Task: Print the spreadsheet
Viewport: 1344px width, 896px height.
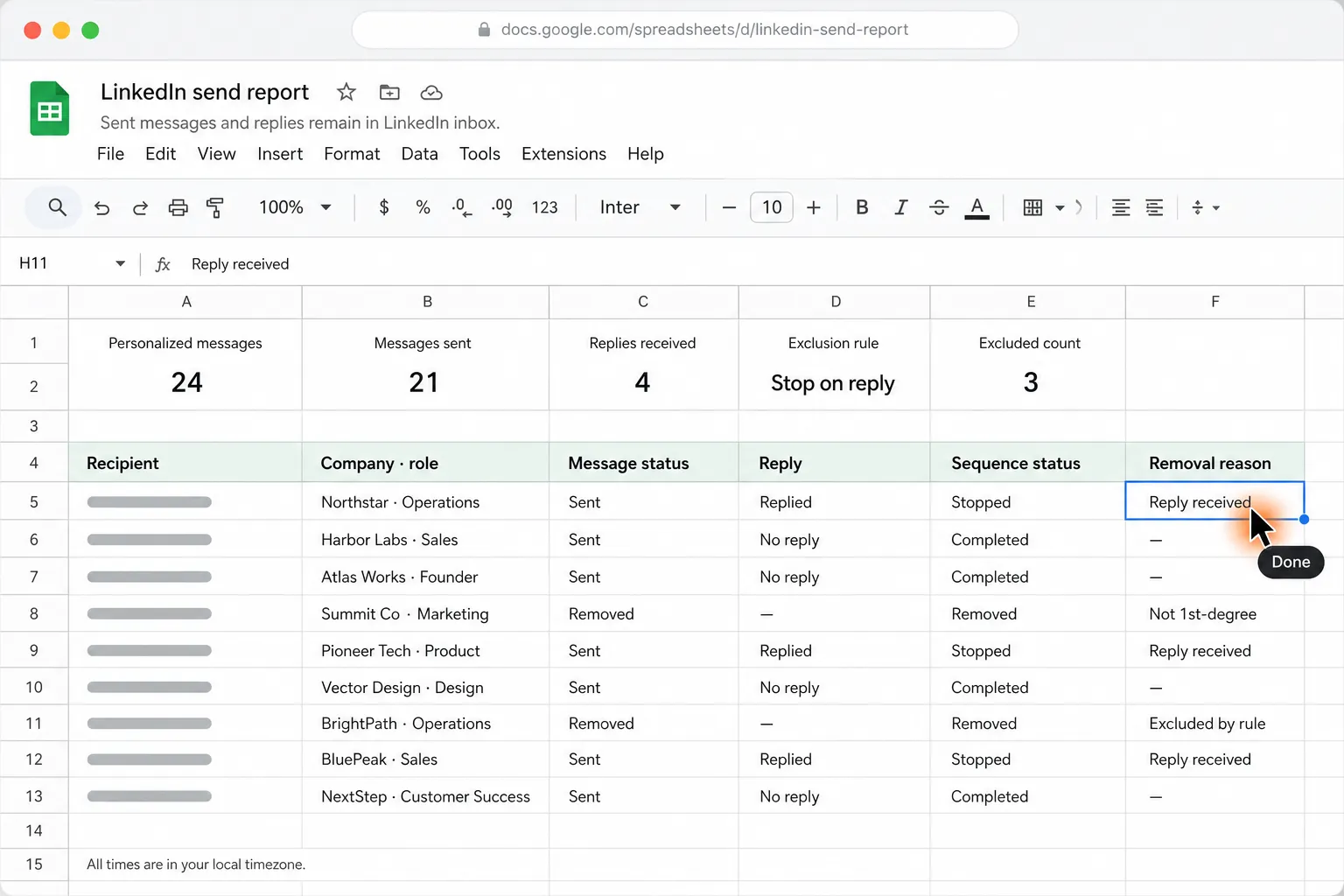Action: coord(178,207)
